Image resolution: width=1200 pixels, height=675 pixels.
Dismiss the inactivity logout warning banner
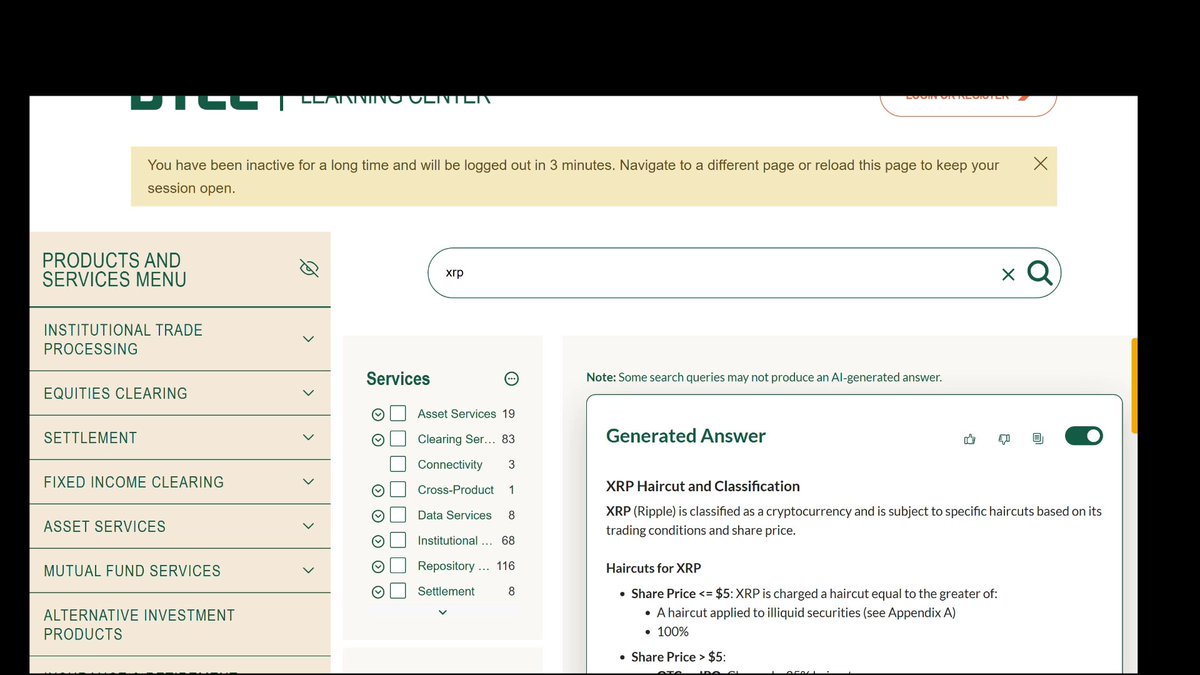pos(1040,164)
